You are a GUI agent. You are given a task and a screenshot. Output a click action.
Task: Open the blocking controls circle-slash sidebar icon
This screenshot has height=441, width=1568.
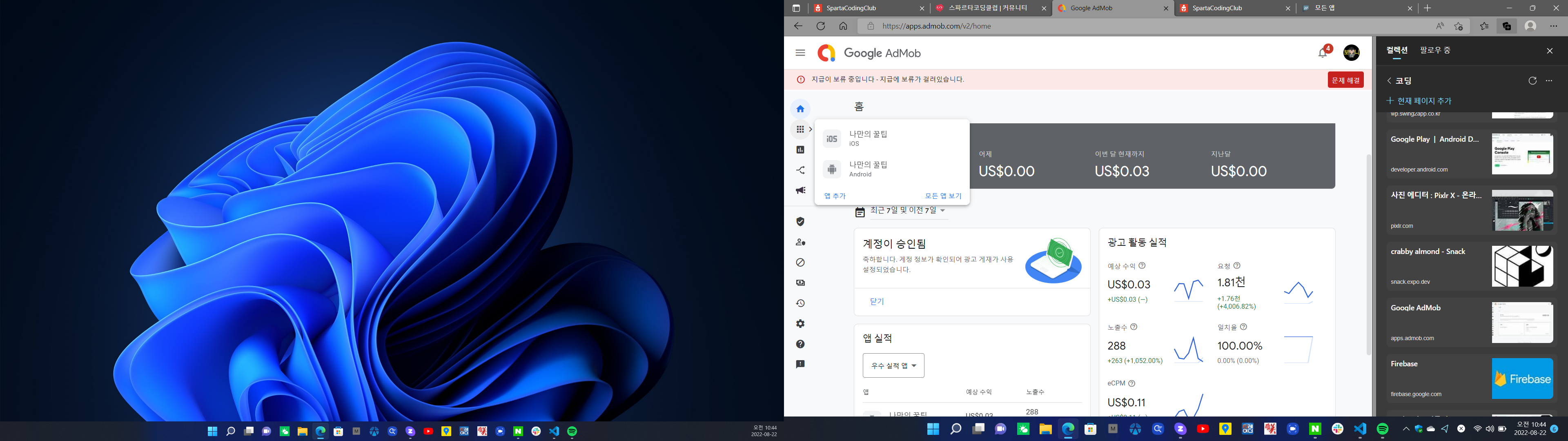tap(800, 263)
